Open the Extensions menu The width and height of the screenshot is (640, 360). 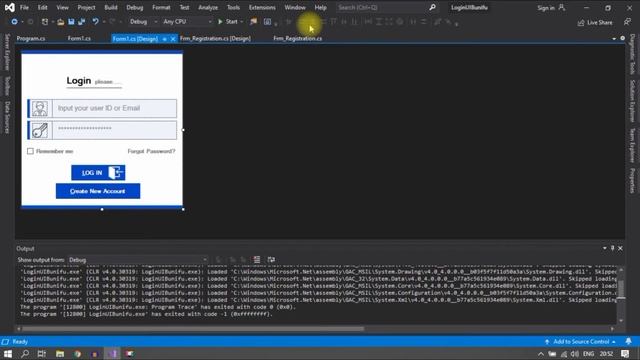(262, 7)
